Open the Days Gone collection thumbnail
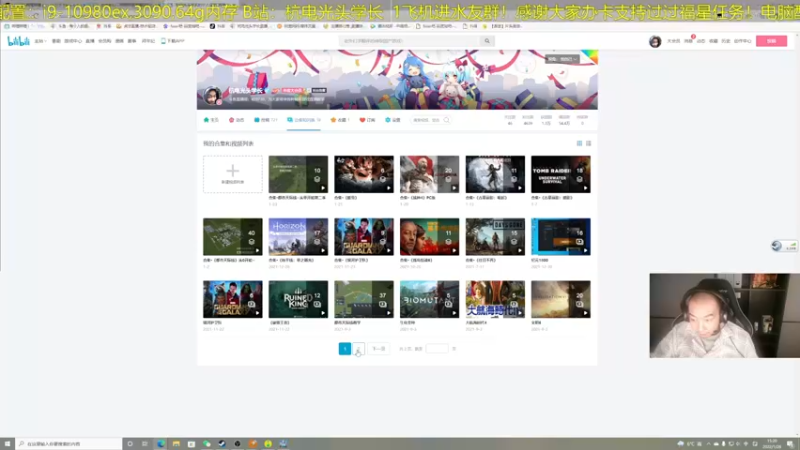This screenshot has width=800, height=450. pyautogui.click(x=495, y=237)
